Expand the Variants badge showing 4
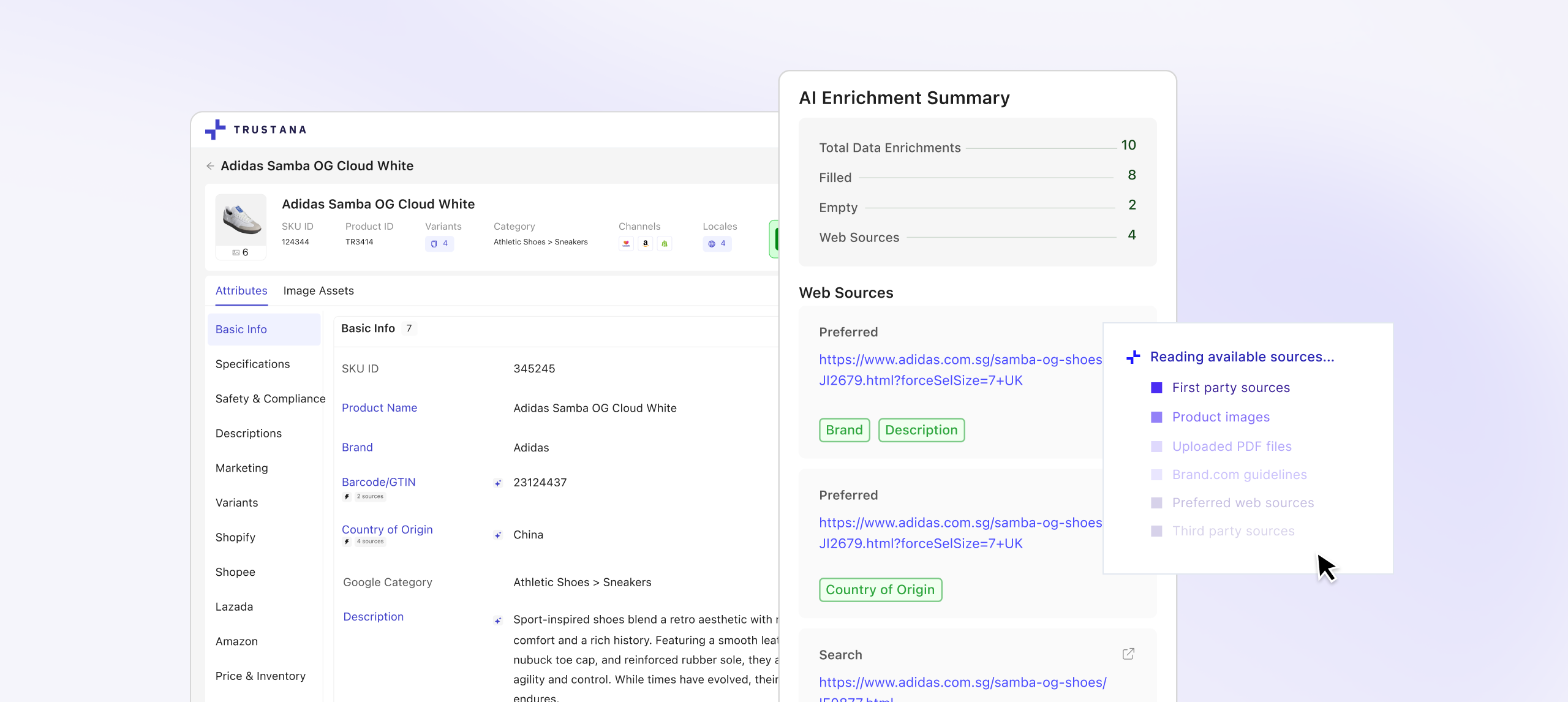This screenshot has height=702, width=1568. click(x=440, y=243)
